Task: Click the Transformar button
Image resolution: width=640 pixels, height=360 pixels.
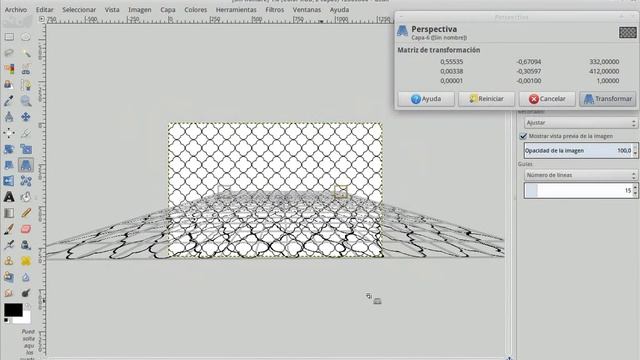Action: click(x=608, y=99)
